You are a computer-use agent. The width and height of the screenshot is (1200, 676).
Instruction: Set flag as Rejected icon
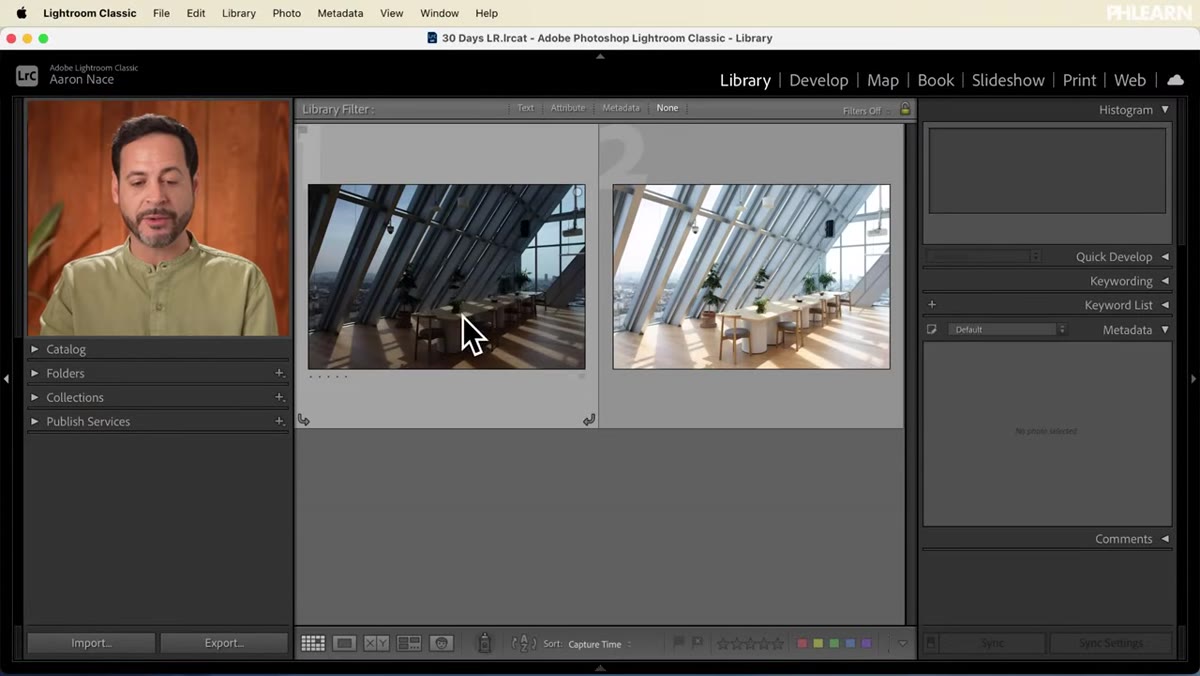click(x=698, y=643)
